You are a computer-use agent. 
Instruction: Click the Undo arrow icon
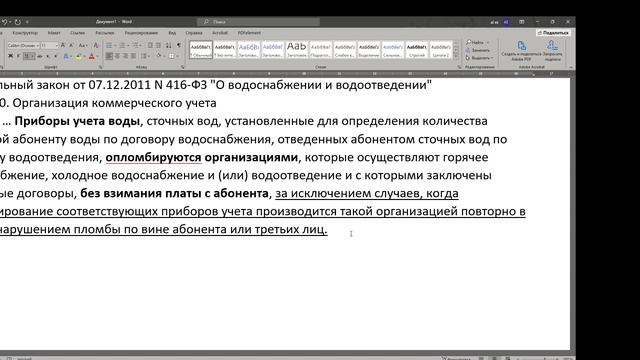point(4,22)
